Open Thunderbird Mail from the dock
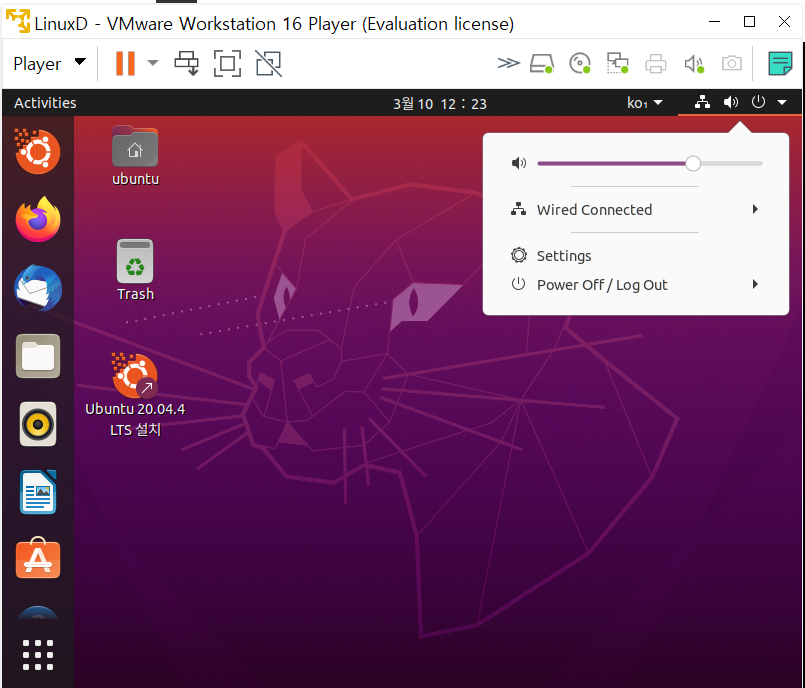The image size is (805, 688). point(37,288)
